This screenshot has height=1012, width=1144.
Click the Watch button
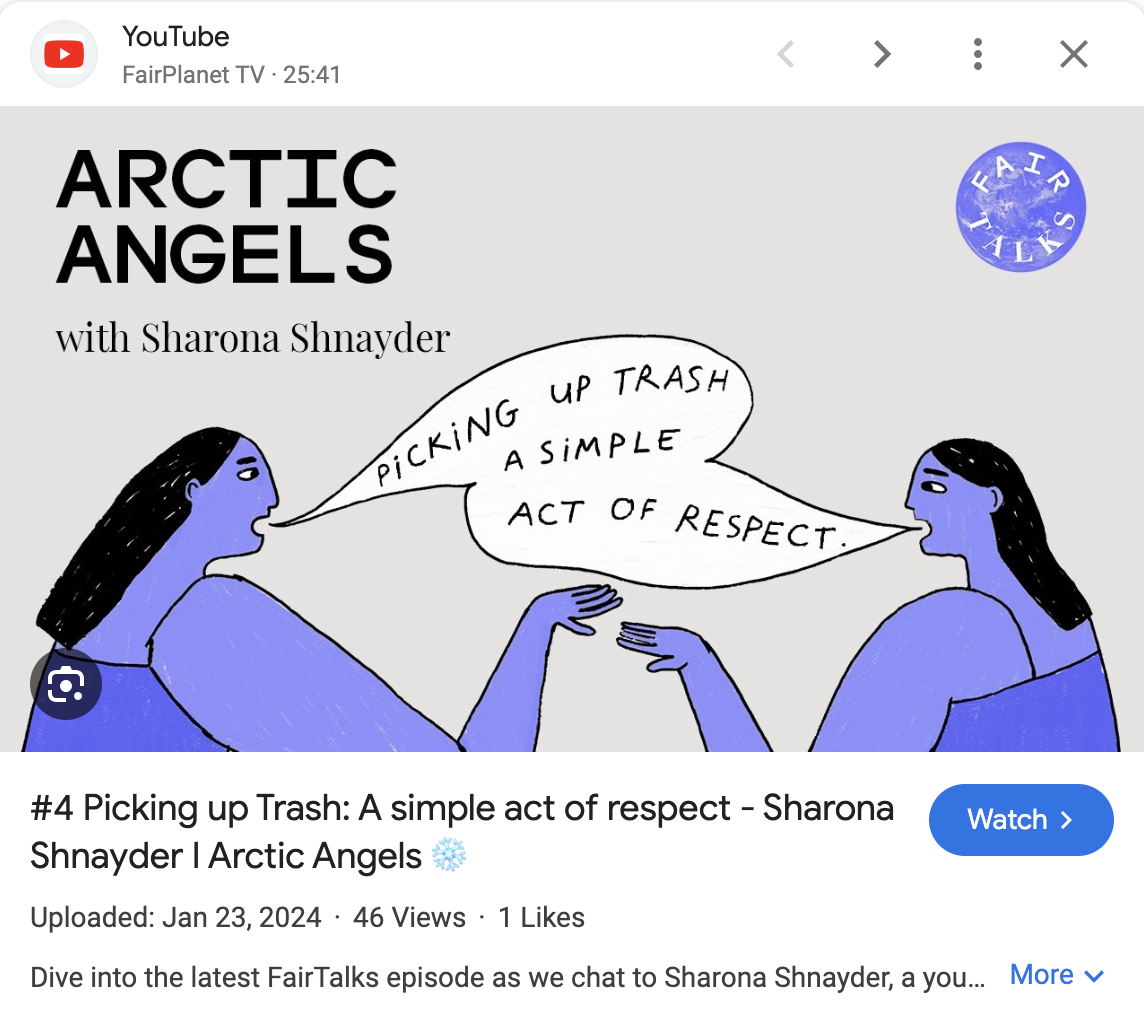pos(1021,820)
